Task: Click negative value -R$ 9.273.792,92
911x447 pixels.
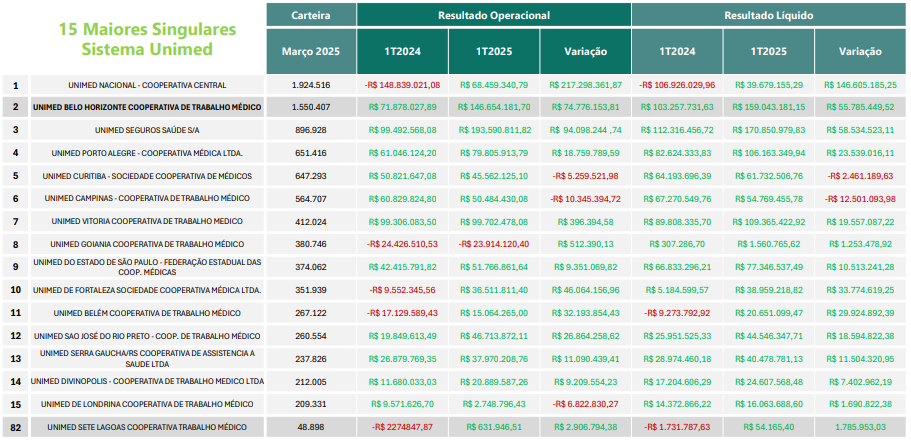Action: point(677,313)
